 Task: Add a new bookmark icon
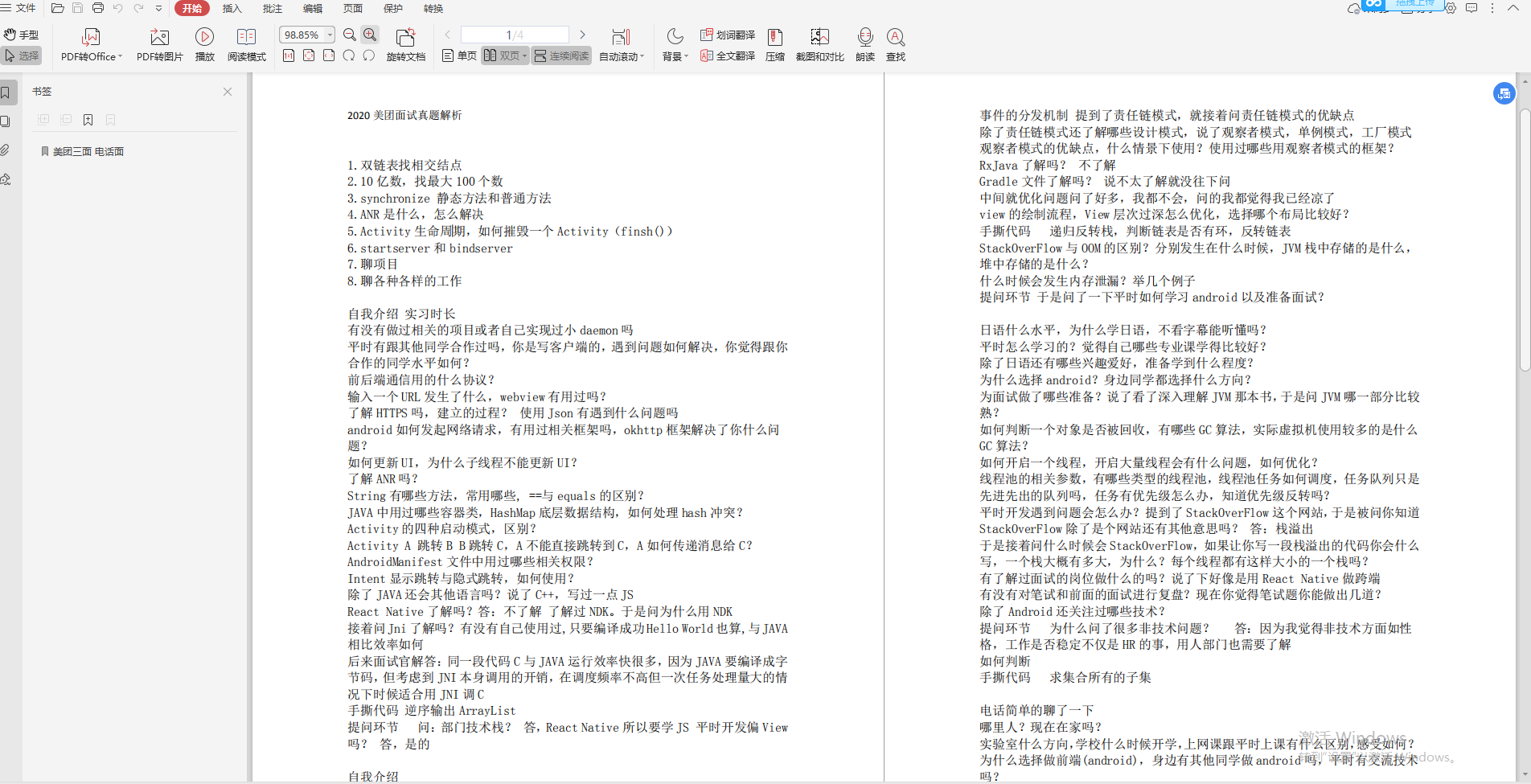click(x=88, y=120)
